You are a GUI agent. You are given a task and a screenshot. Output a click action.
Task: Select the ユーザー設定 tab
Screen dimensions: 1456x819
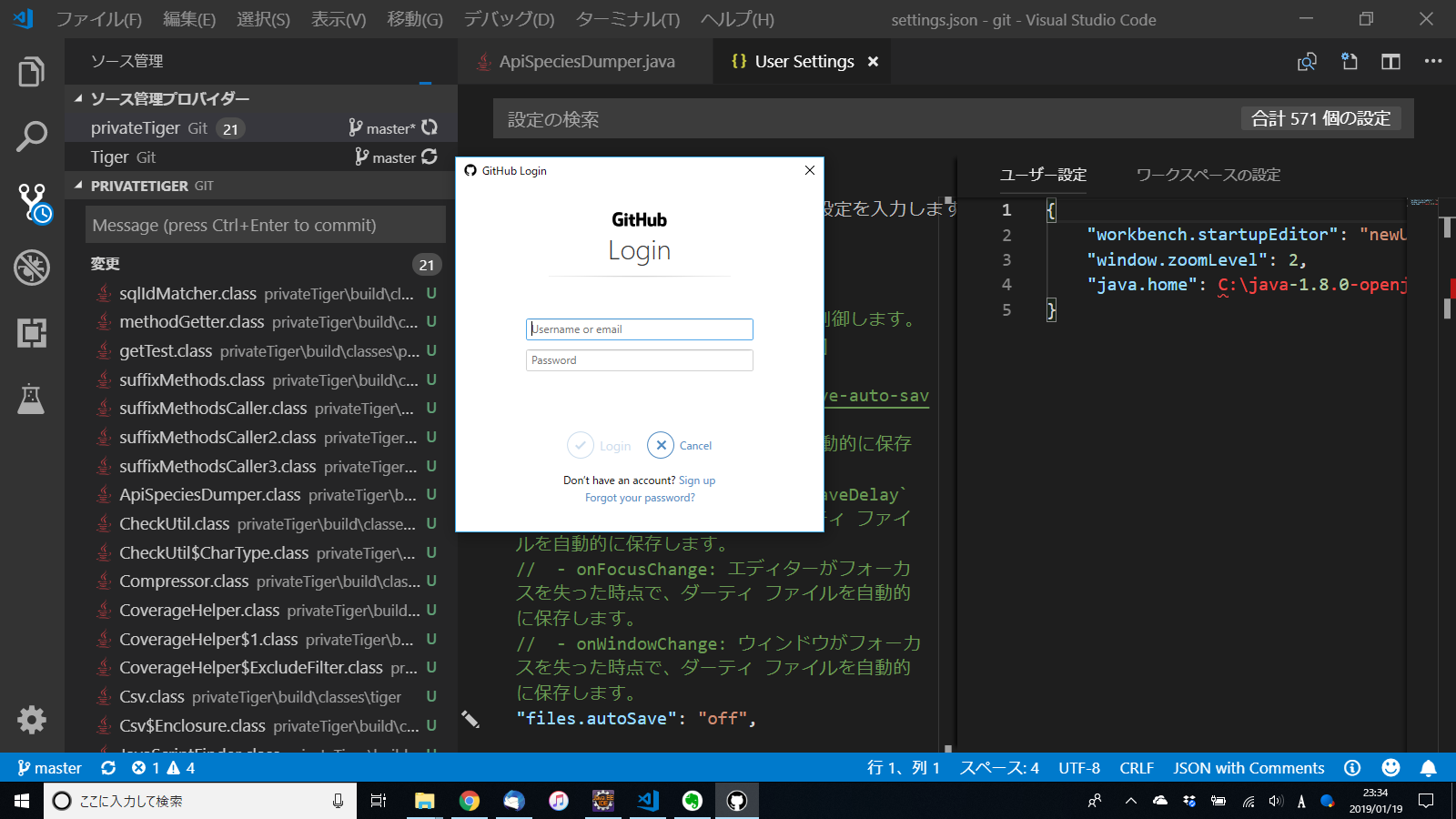coord(1044,175)
